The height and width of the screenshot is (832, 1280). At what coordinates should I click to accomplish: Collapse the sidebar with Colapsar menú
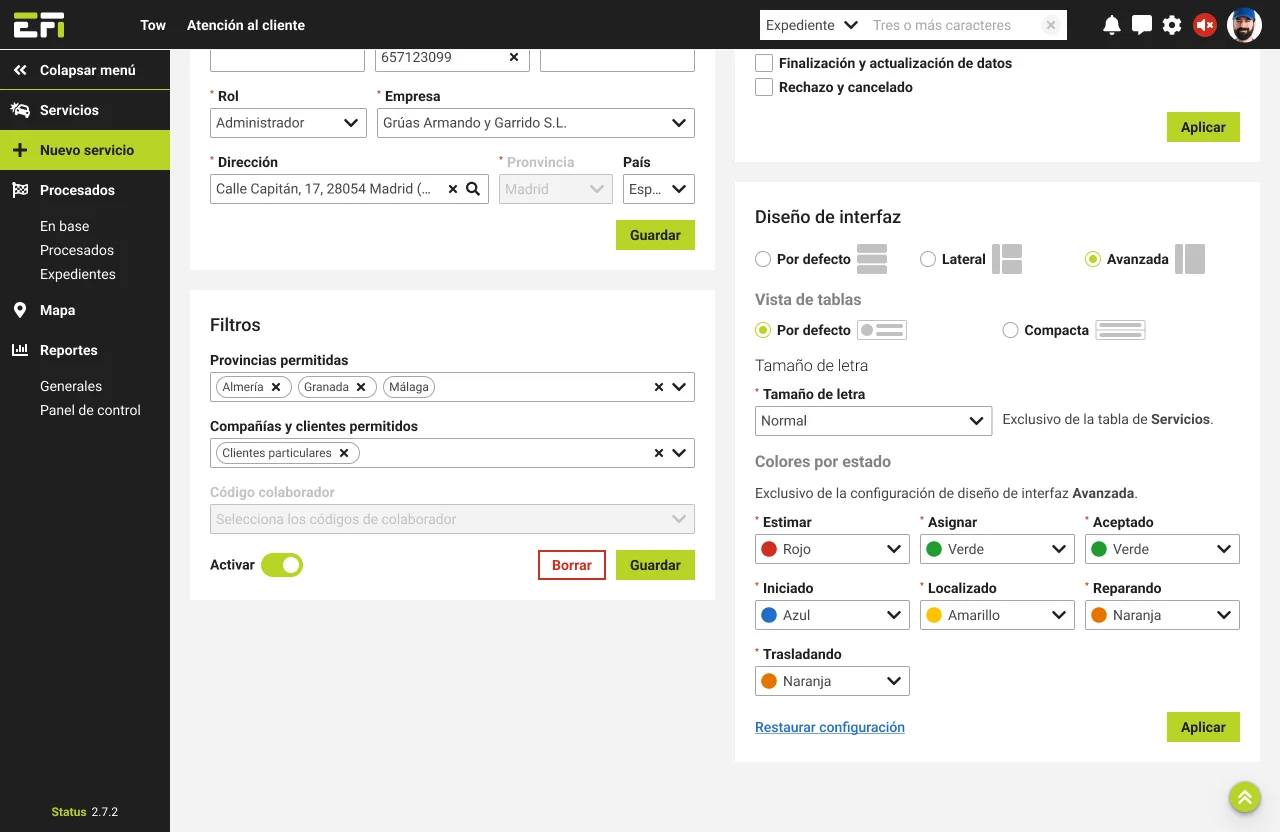pyautogui.click(x=85, y=70)
